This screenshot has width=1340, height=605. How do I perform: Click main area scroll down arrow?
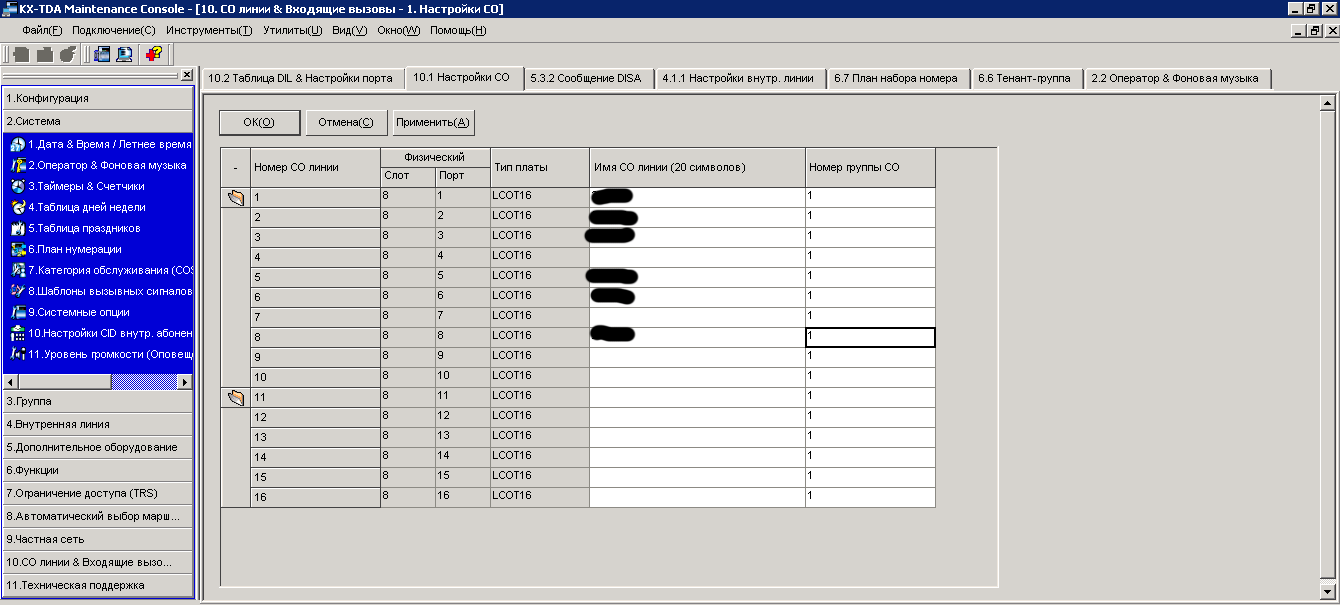click(x=1328, y=589)
